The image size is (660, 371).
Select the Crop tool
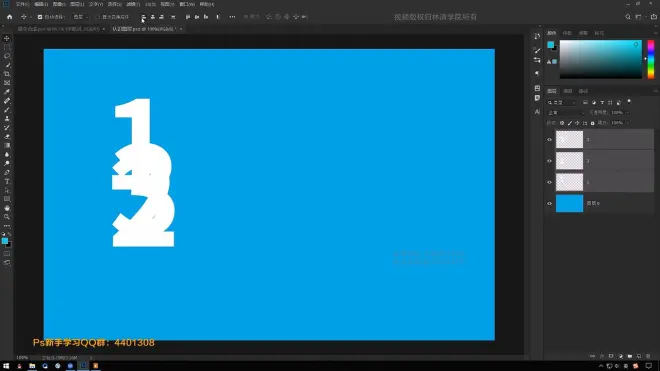7,74
